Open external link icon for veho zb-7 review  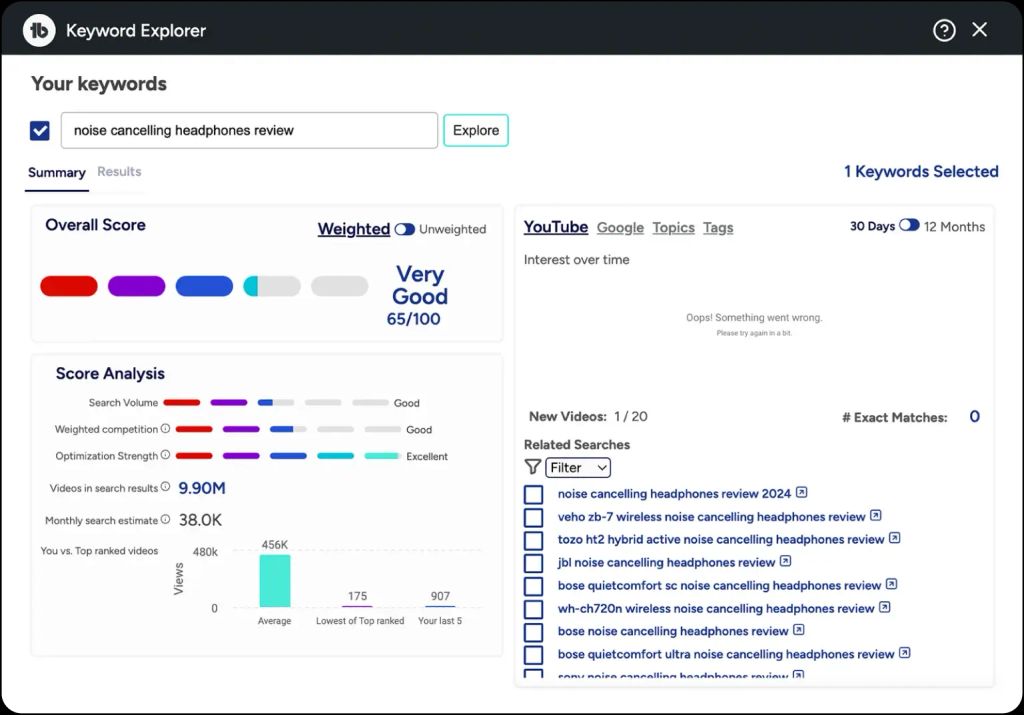click(x=875, y=516)
